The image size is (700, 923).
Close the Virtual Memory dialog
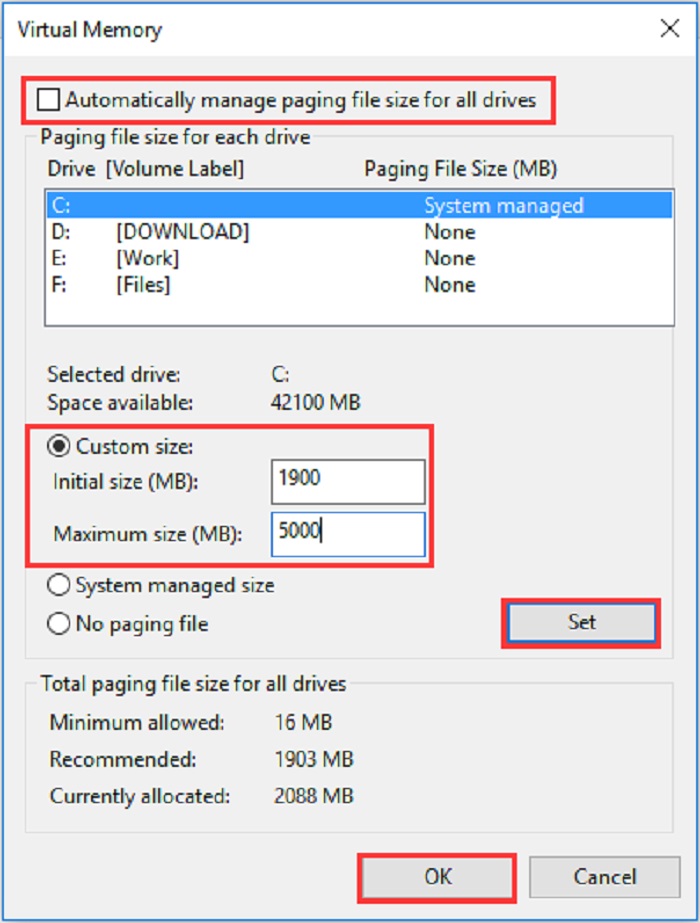point(671,29)
